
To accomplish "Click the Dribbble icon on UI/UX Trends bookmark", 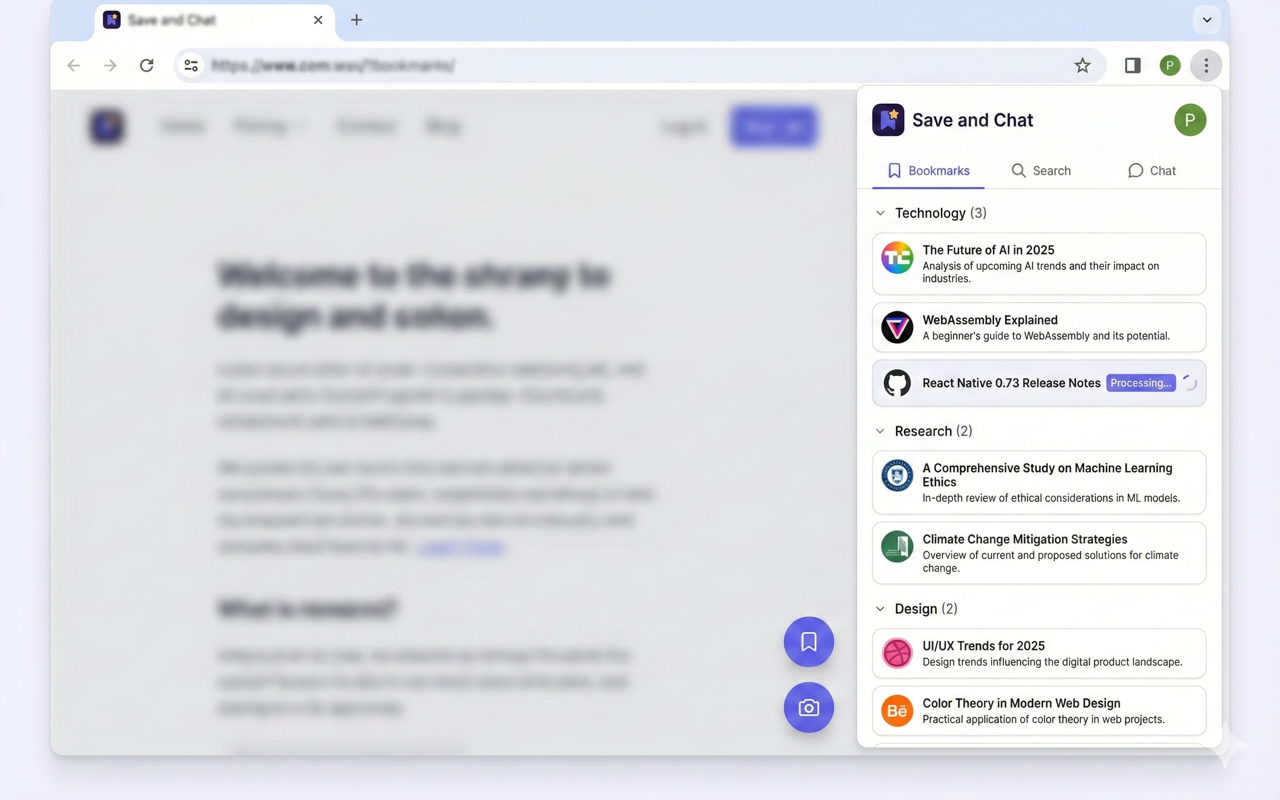I will [x=896, y=653].
